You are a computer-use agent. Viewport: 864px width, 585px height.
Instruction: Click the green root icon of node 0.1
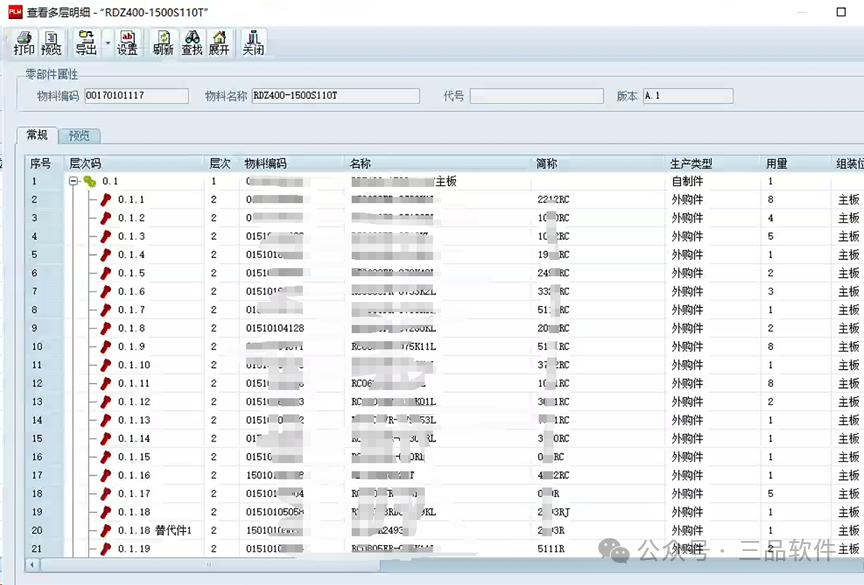pos(90,182)
